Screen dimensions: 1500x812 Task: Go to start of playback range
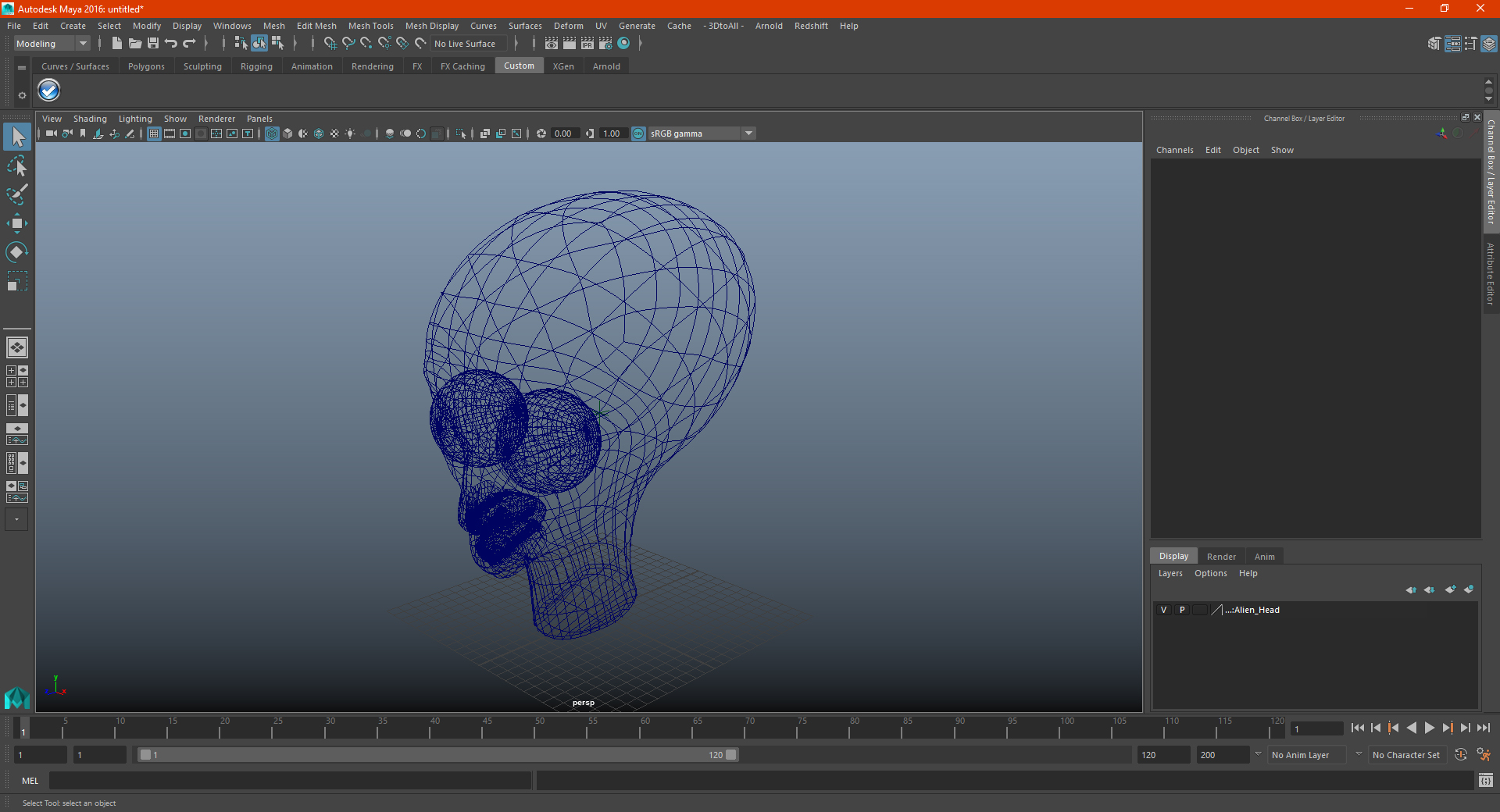[1357, 728]
